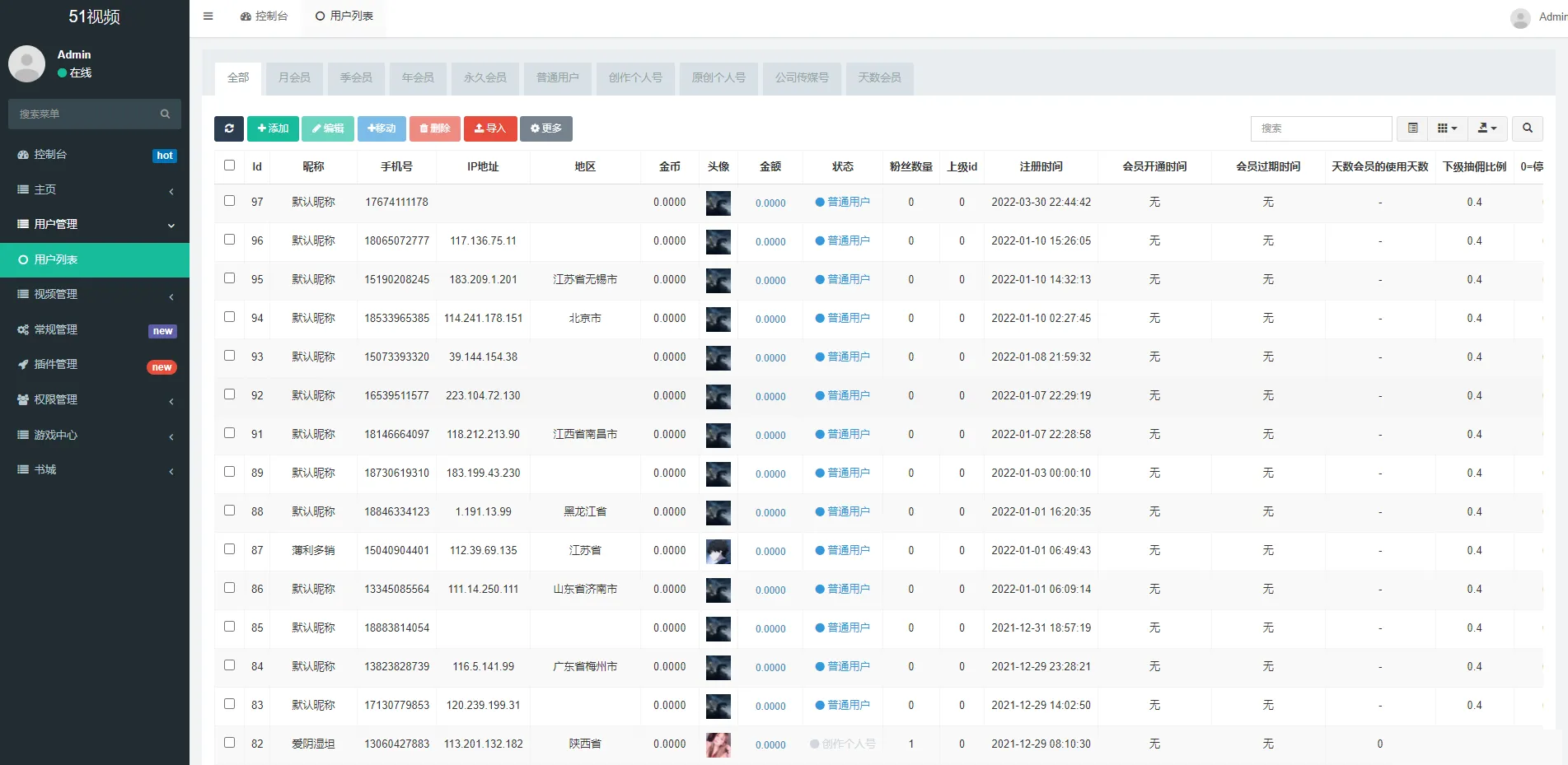Tick the checkbox beside user 薄利多销
1568x765 pixels.
[x=229, y=549]
